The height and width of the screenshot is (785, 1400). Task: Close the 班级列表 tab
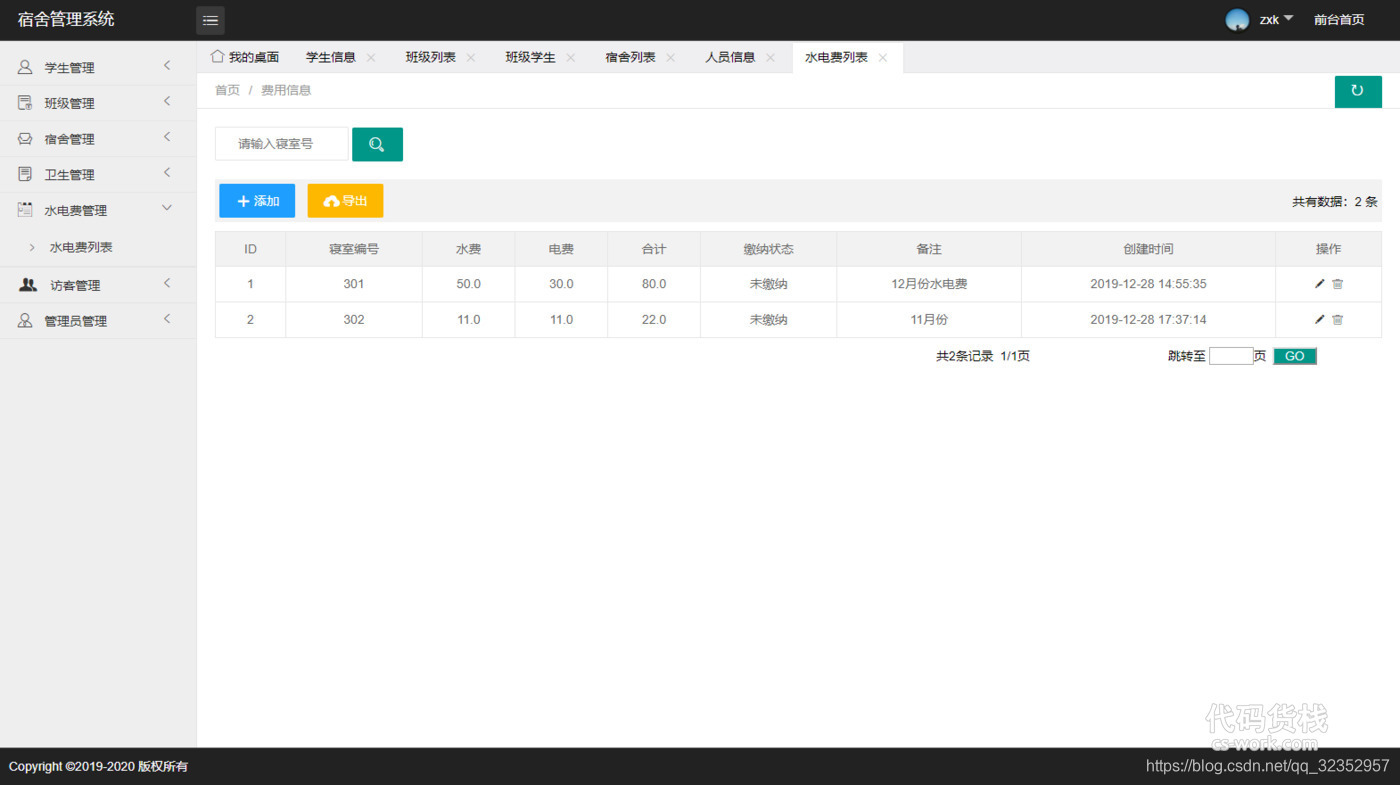[x=471, y=58]
